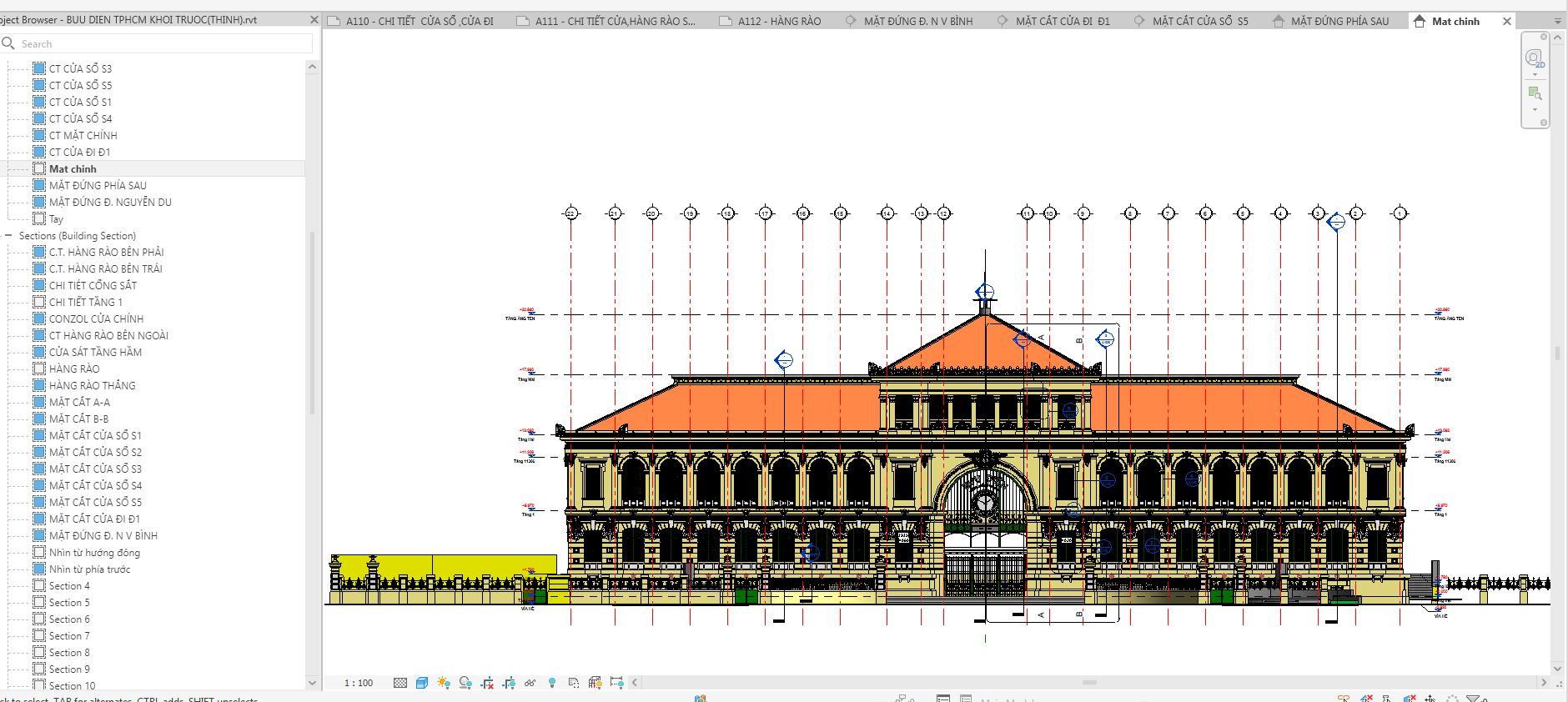Open the view tabs list dropdown
Screen dimensions: 1568x702
pos(1557,22)
